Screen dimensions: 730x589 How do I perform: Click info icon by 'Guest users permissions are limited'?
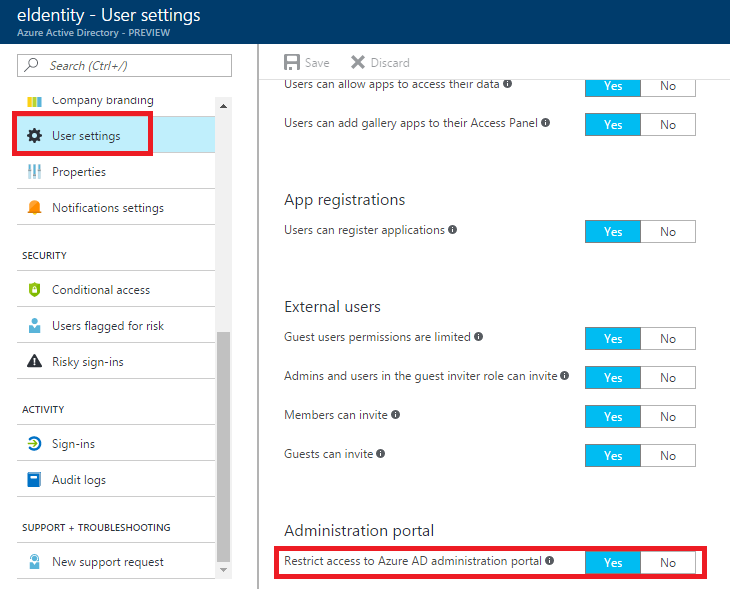pos(479,337)
